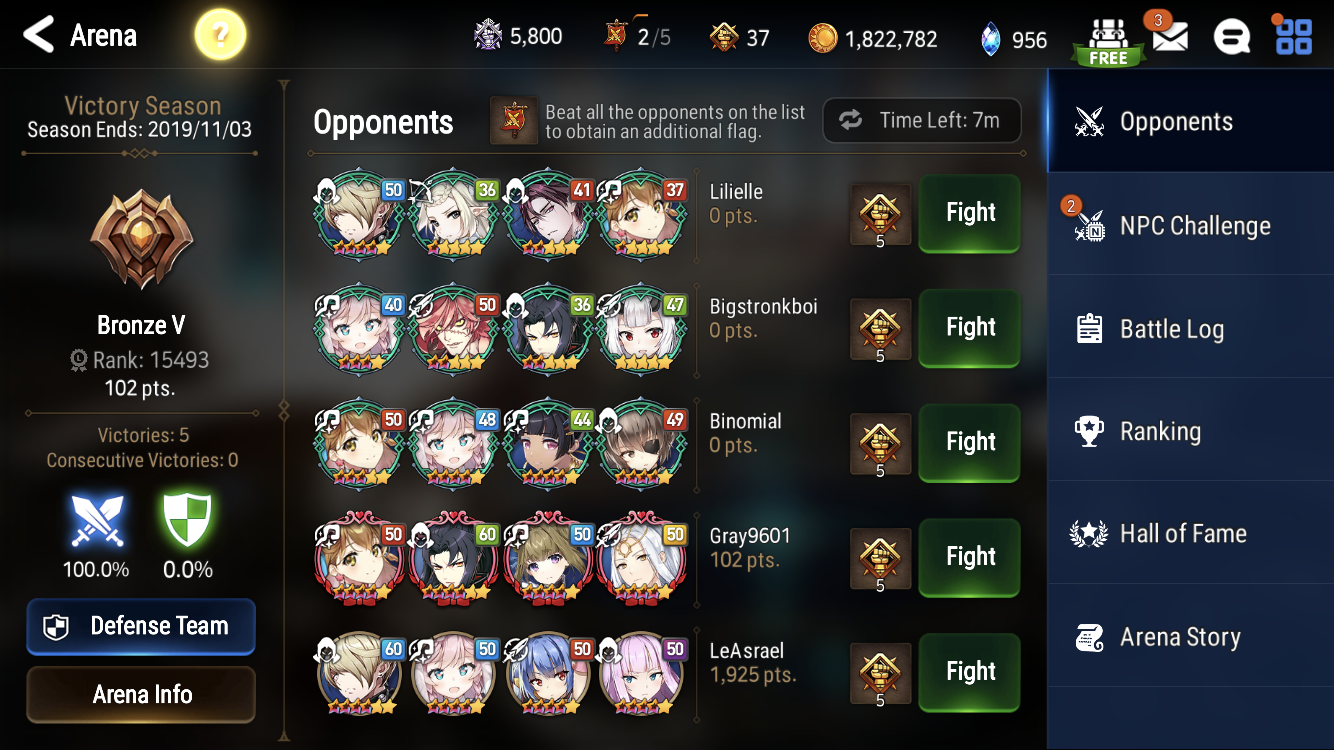Open Arena Info
This screenshot has height=750, width=1334.
(x=141, y=694)
